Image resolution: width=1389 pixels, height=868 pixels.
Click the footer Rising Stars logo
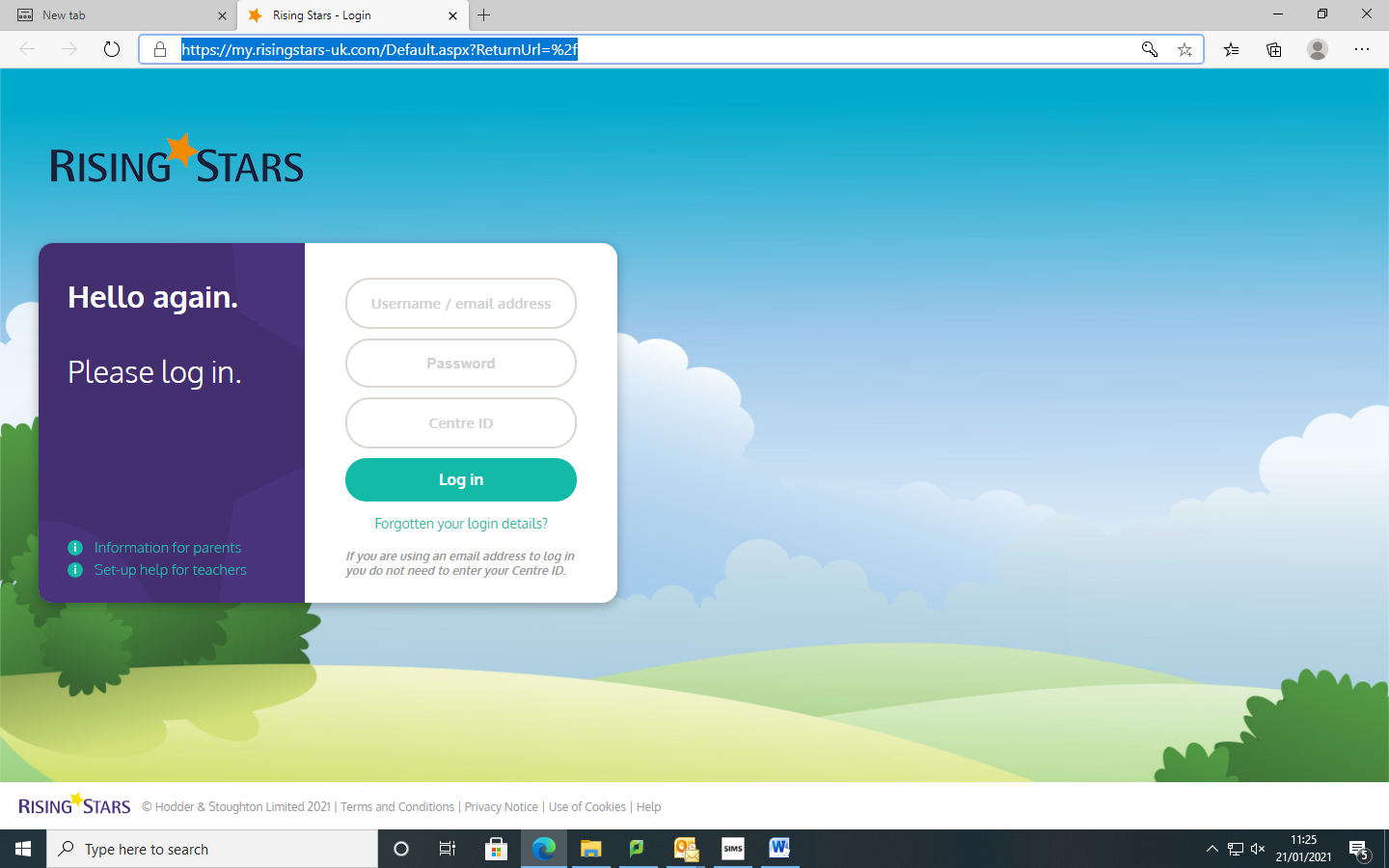click(x=74, y=805)
